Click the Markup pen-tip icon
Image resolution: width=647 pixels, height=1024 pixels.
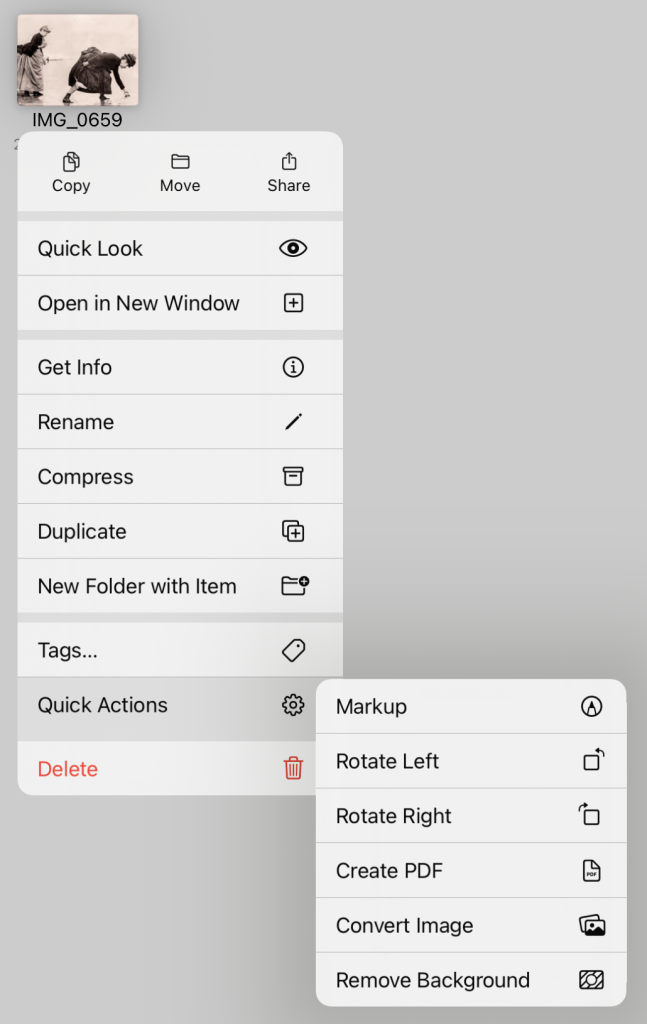[x=592, y=707]
